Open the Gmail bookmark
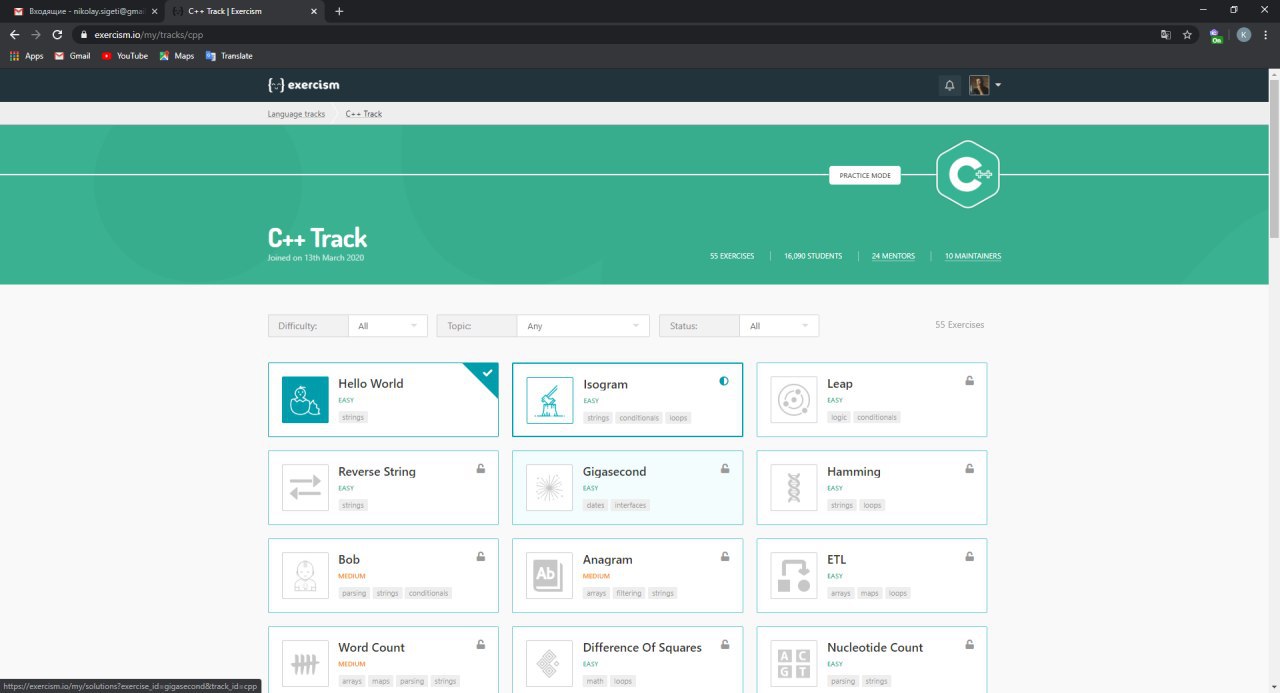This screenshot has height=693, width=1280. 72,56
